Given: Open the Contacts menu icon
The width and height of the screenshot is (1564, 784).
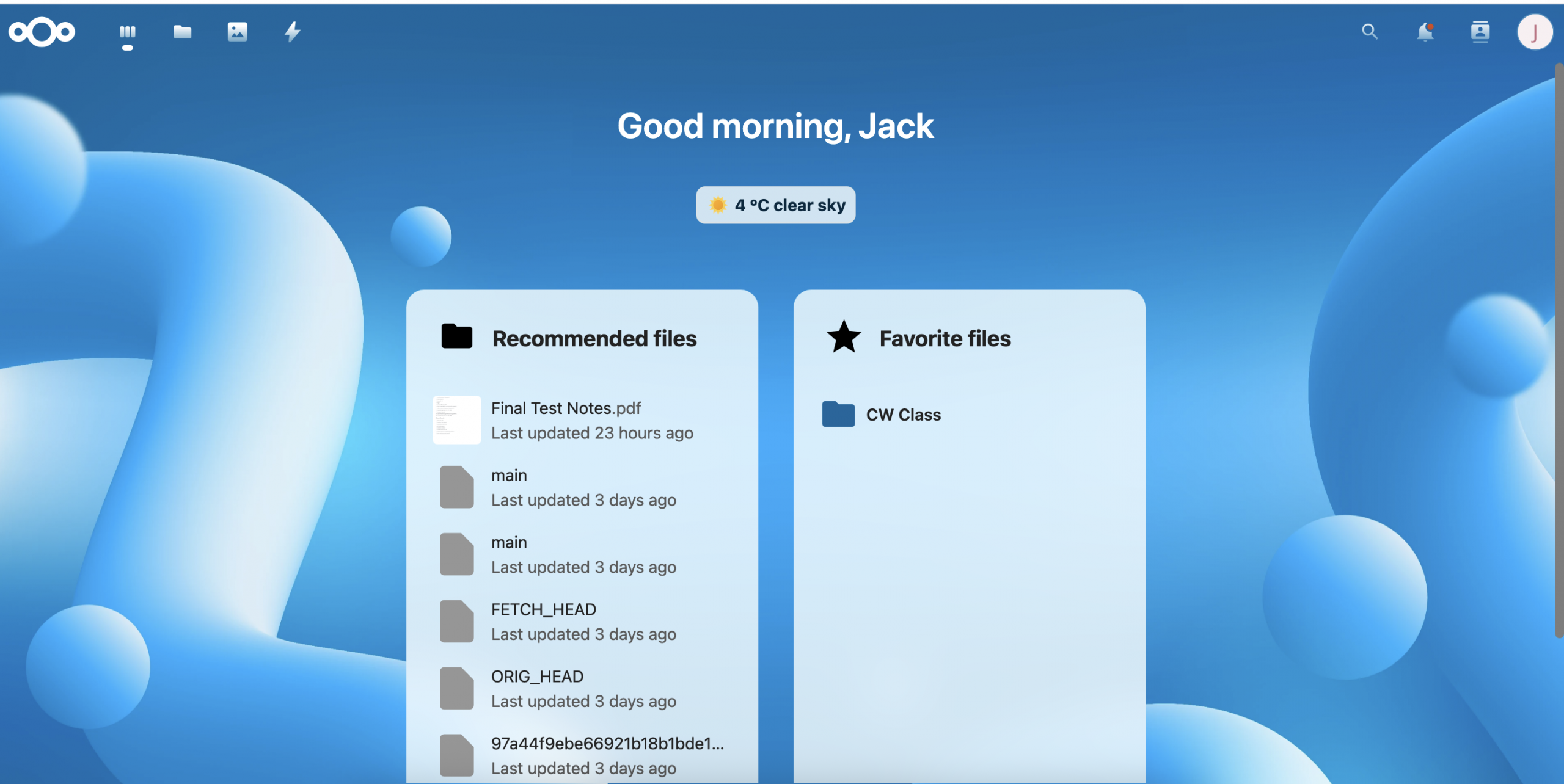Looking at the screenshot, I should pos(1480,32).
